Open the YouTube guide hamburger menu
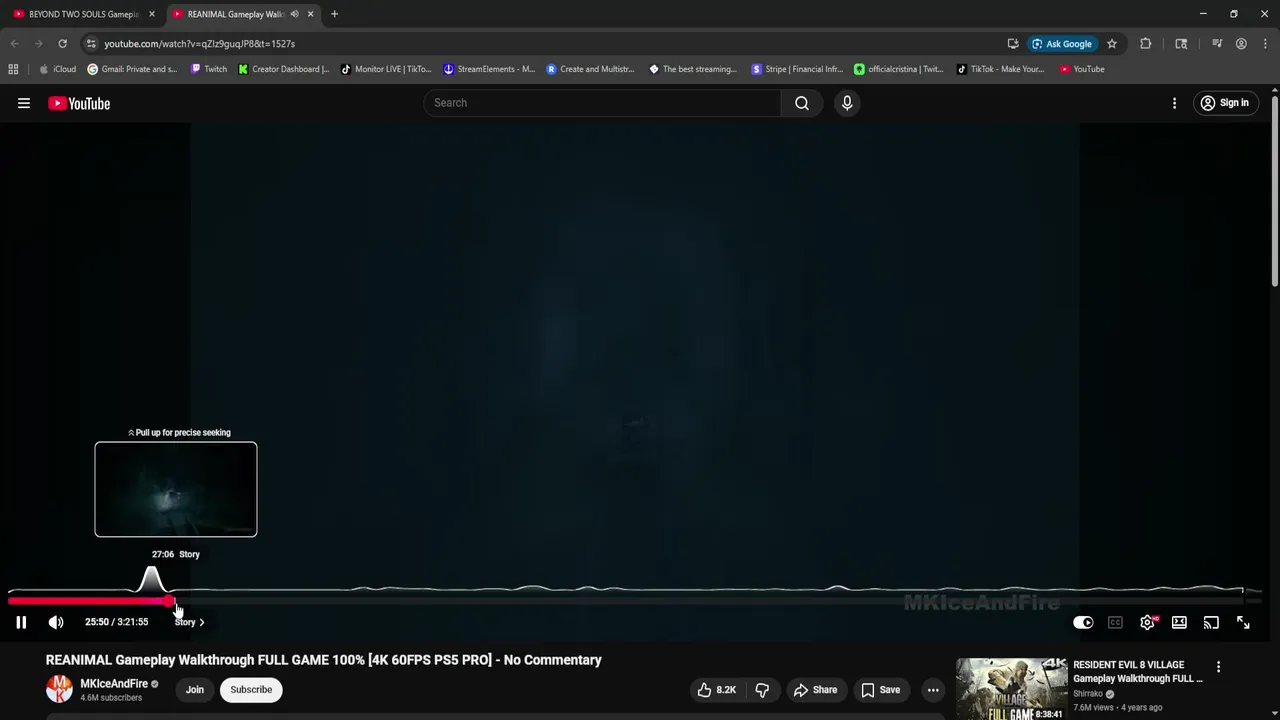Image resolution: width=1280 pixels, height=720 pixels. pos(24,103)
